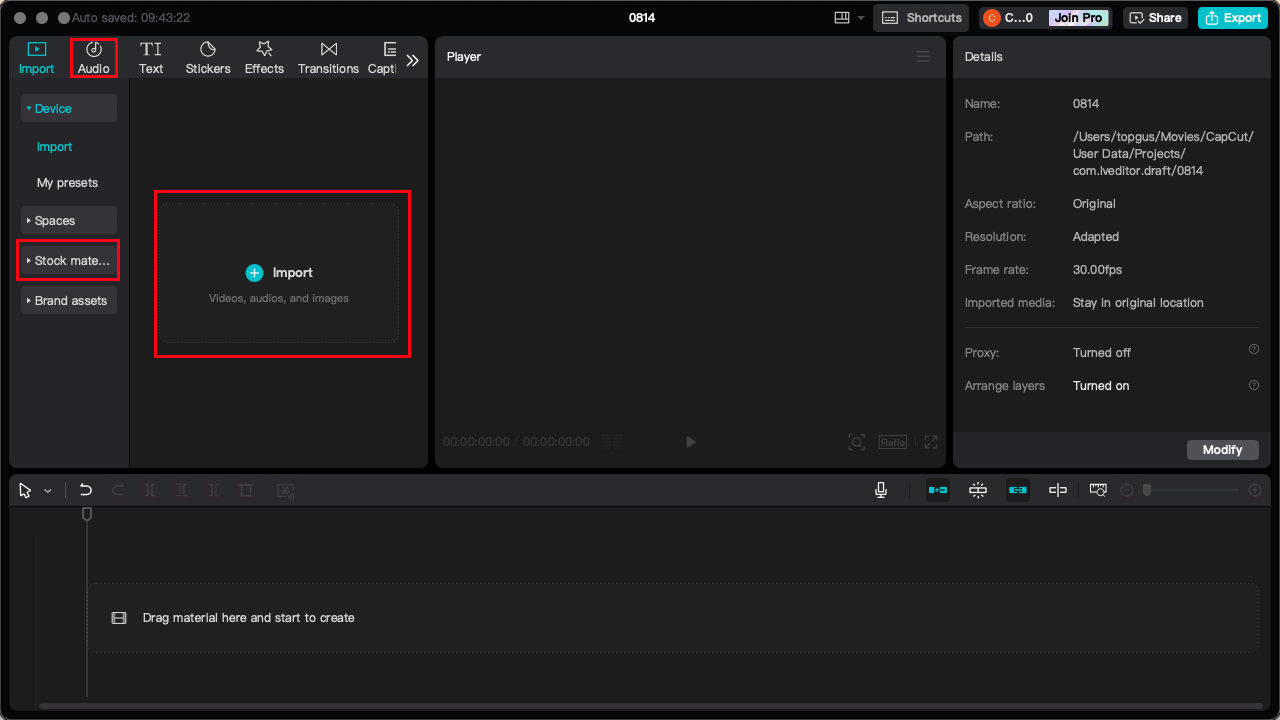The height and width of the screenshot is (720, 1280).
Task: Toggle auto-ripple editing in timeline toolbar
Action: click(x=937, y=490)
